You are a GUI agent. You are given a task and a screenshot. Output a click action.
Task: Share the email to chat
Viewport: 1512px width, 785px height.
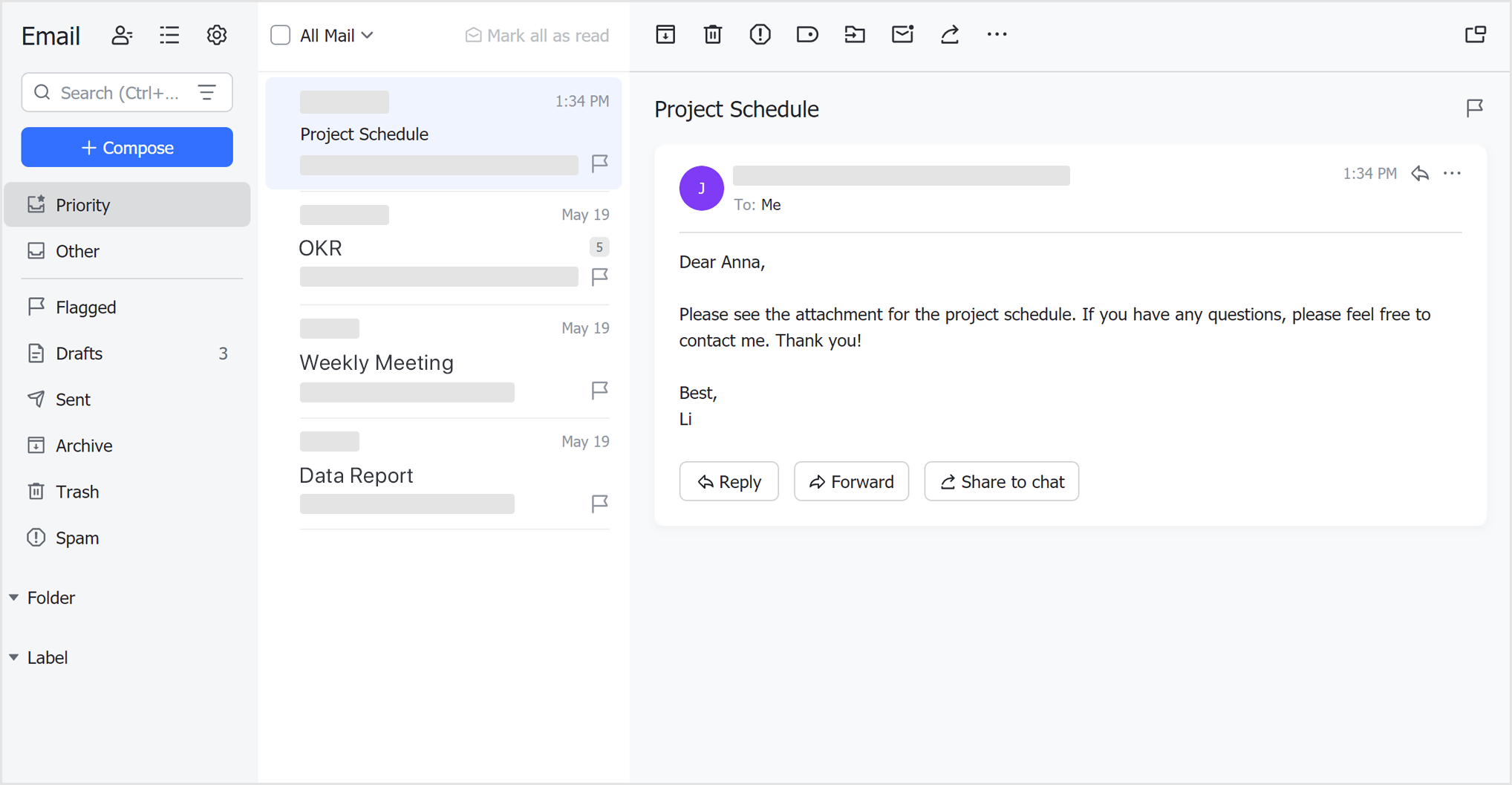1001,481
